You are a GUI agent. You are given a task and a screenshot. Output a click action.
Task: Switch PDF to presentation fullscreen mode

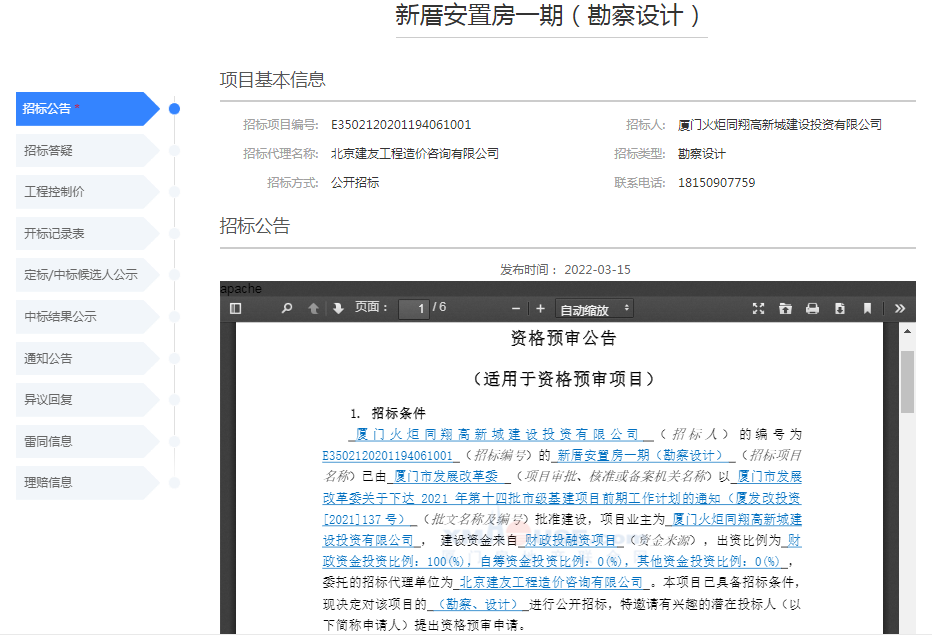[758, 309]
